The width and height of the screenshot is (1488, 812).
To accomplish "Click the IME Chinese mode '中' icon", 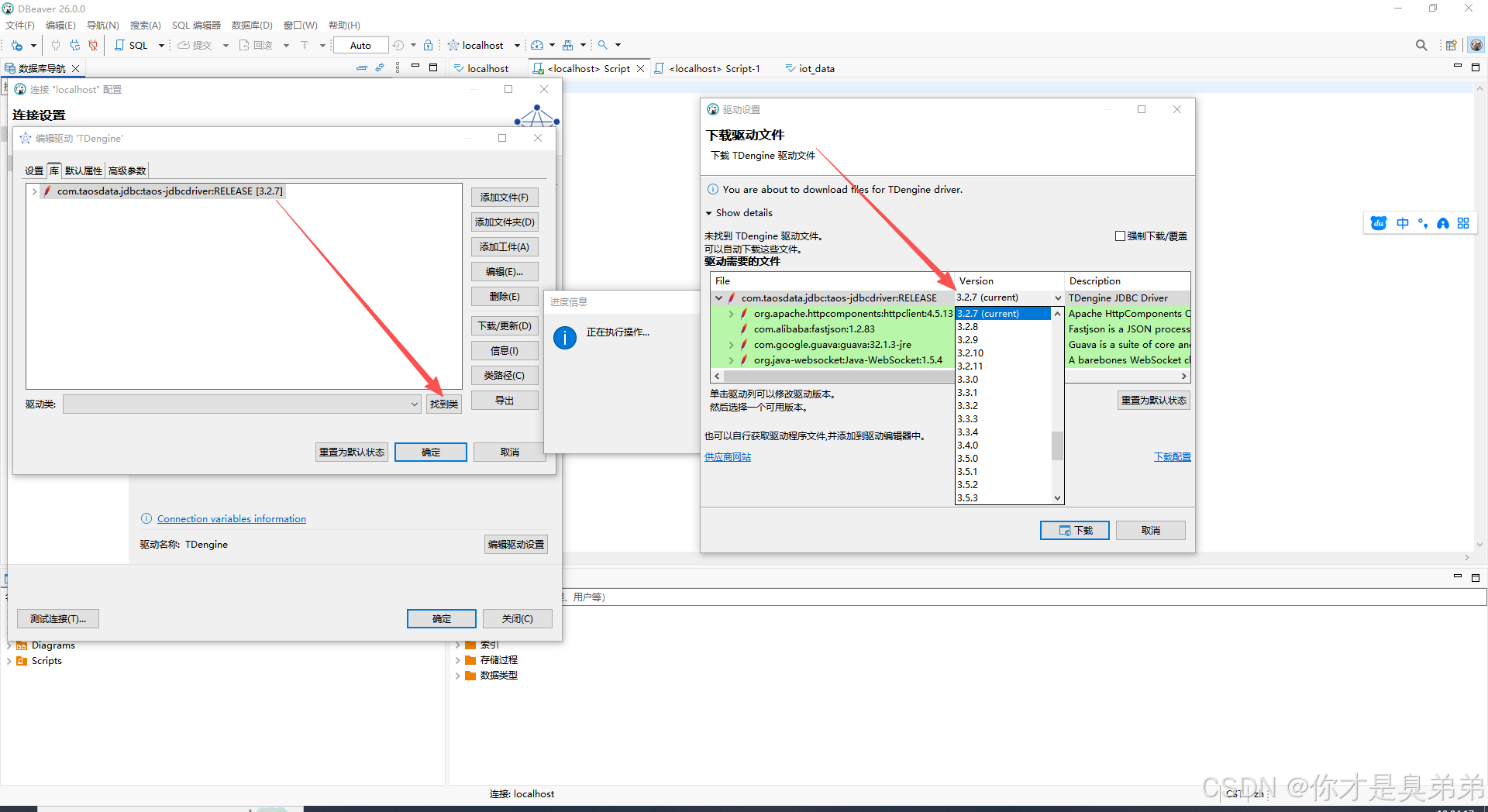I will (x=1403, y=223).
